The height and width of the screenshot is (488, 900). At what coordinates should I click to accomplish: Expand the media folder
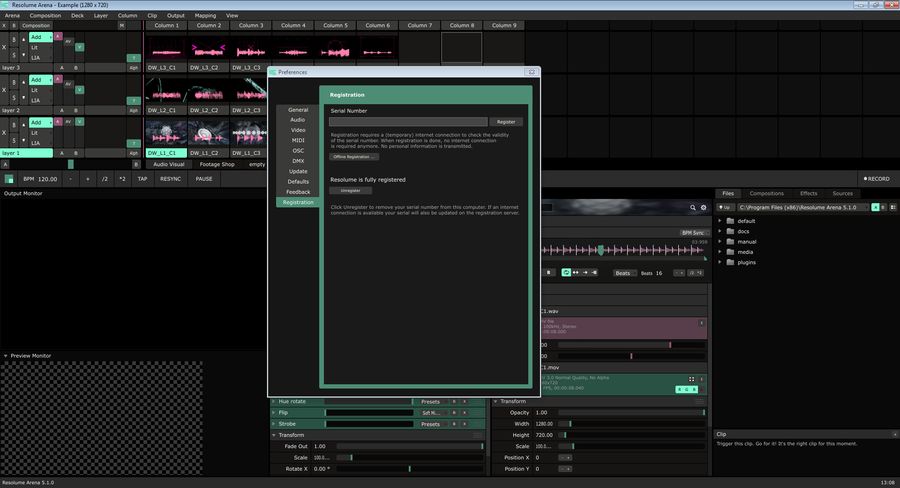(x=720, y=251)
